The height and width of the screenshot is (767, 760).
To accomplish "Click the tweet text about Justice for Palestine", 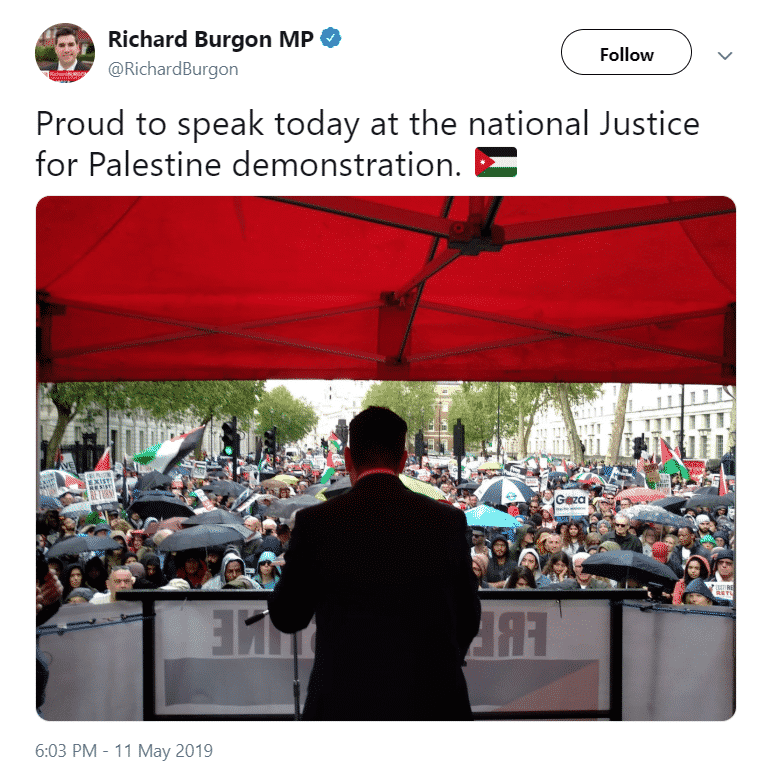I will click(x=367, y=143).
